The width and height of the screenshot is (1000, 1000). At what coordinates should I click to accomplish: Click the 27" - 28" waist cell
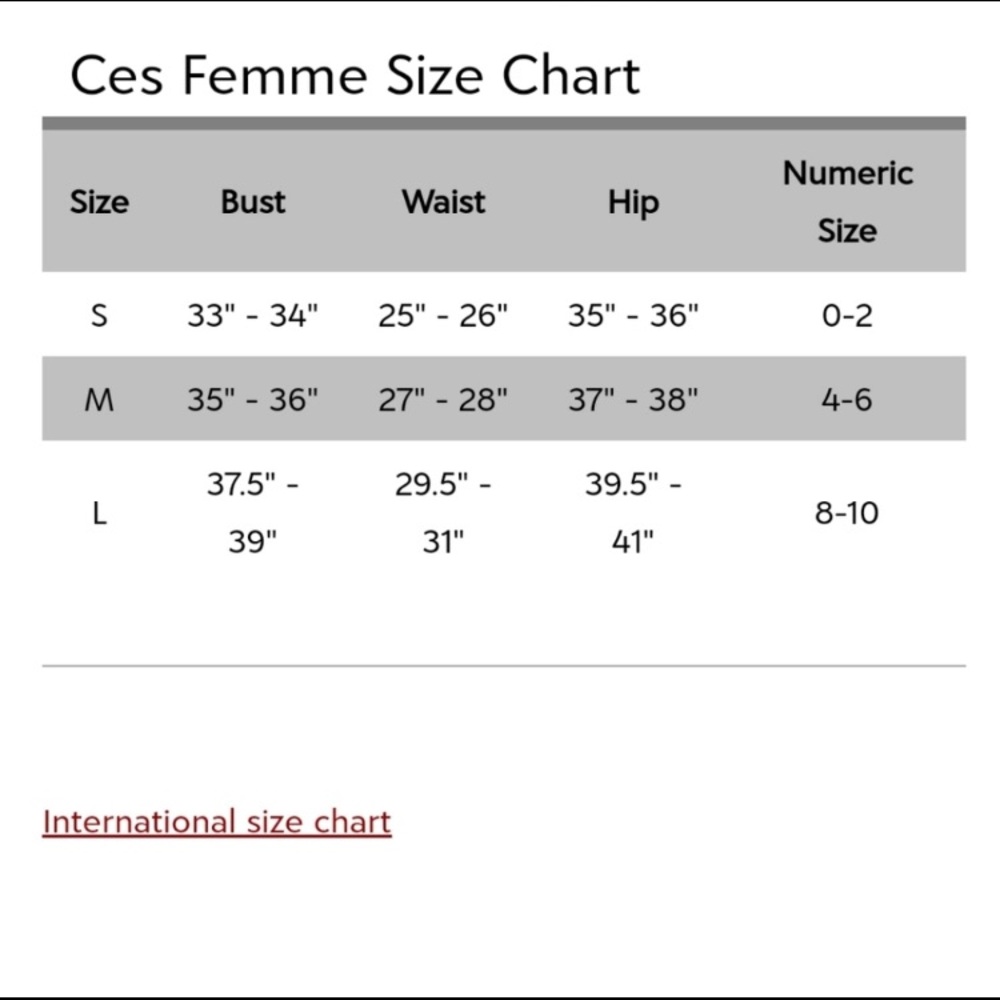coord(443,399)
